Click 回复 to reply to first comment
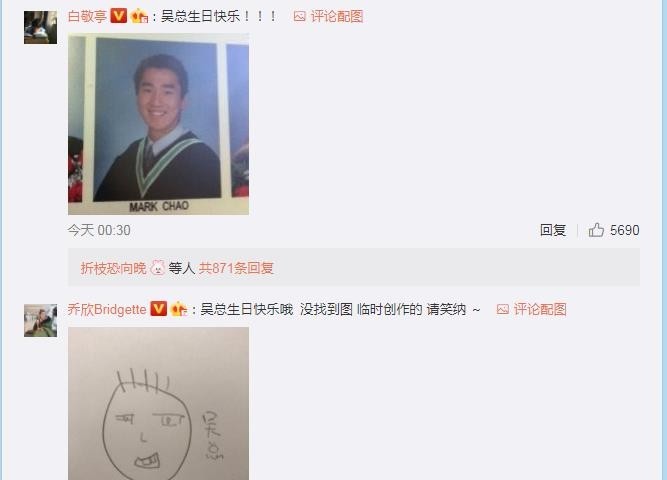Viewport: 667px width, 480px height. [x=553, y=230]
